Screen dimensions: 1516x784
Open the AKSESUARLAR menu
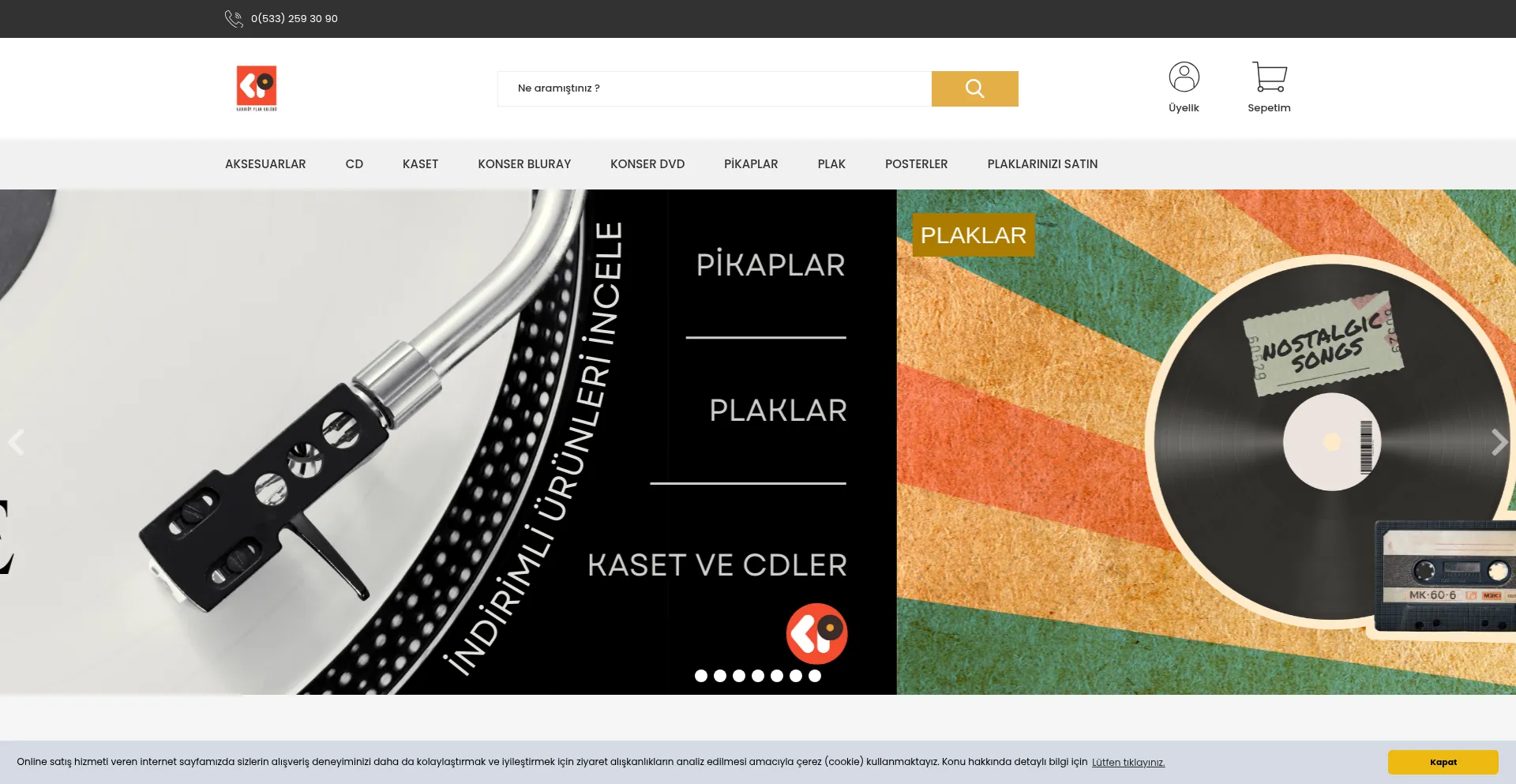265,164
